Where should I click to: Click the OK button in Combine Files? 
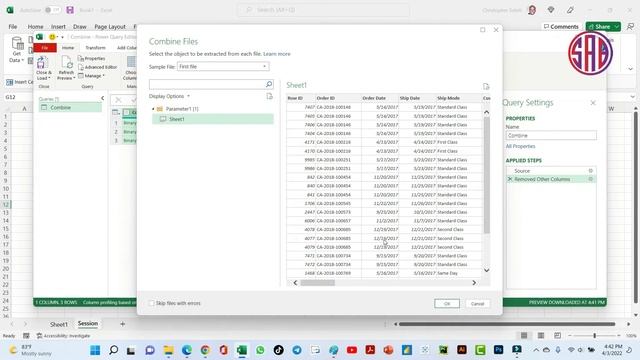[x=447, y=304]
